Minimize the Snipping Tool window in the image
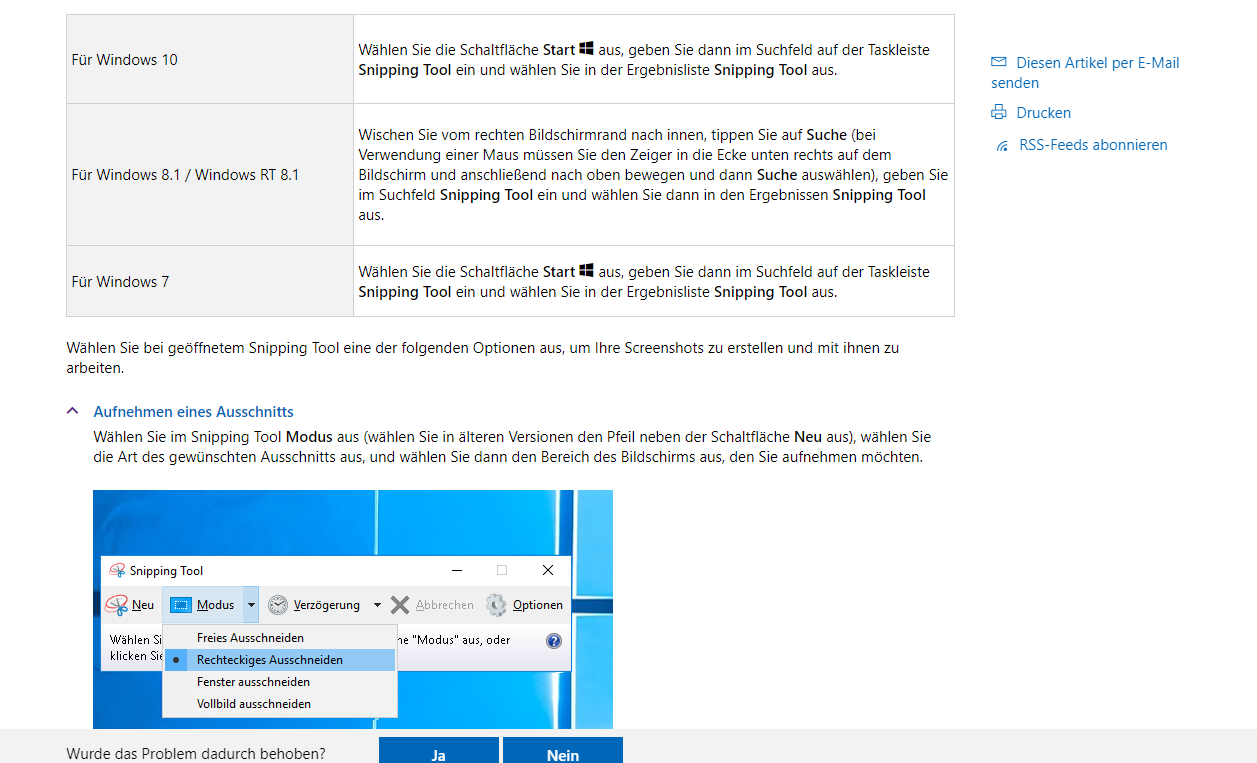 coord(456,570)
